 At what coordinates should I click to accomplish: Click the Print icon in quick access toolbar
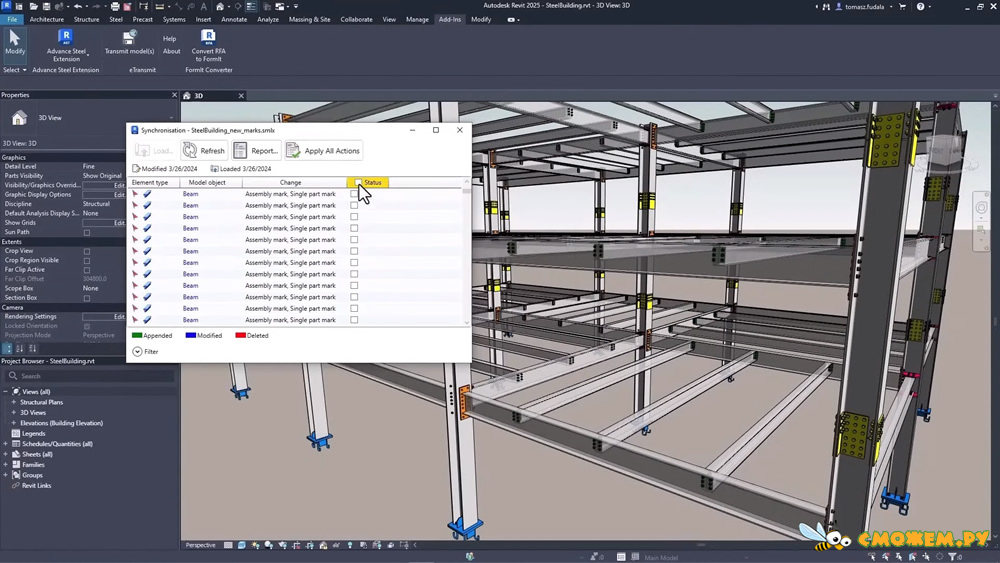pyautogui.click(x=115, y=6)
